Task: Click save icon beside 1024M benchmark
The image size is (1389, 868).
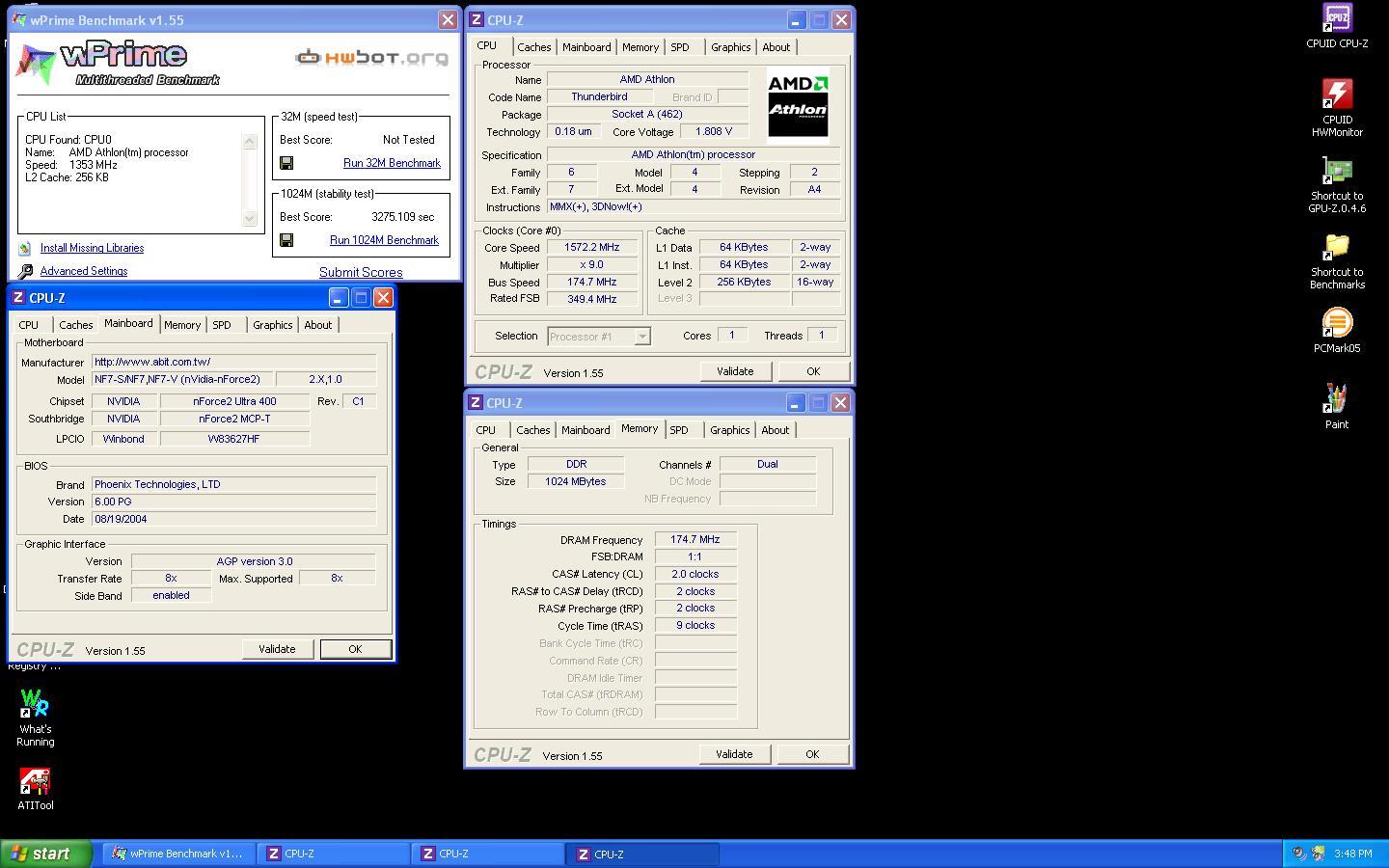Action: (x=286, y=240)
